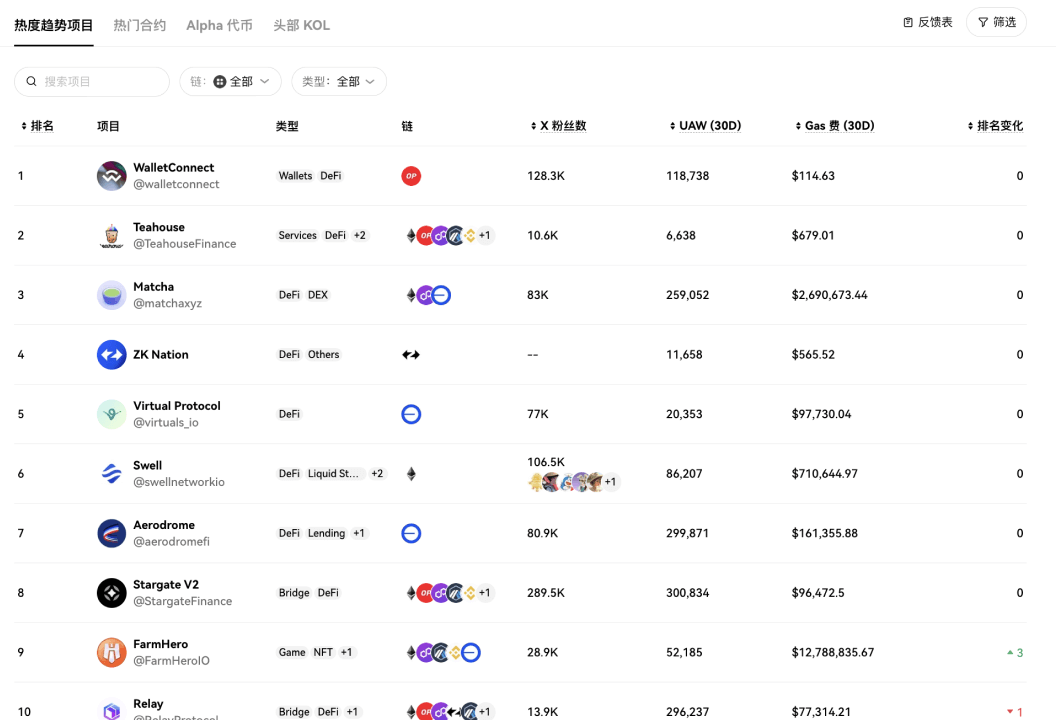The height and width of the screenshot is (720, 1056).
Task: Click the feedback form clipboard icon
Action: [908, 22]
